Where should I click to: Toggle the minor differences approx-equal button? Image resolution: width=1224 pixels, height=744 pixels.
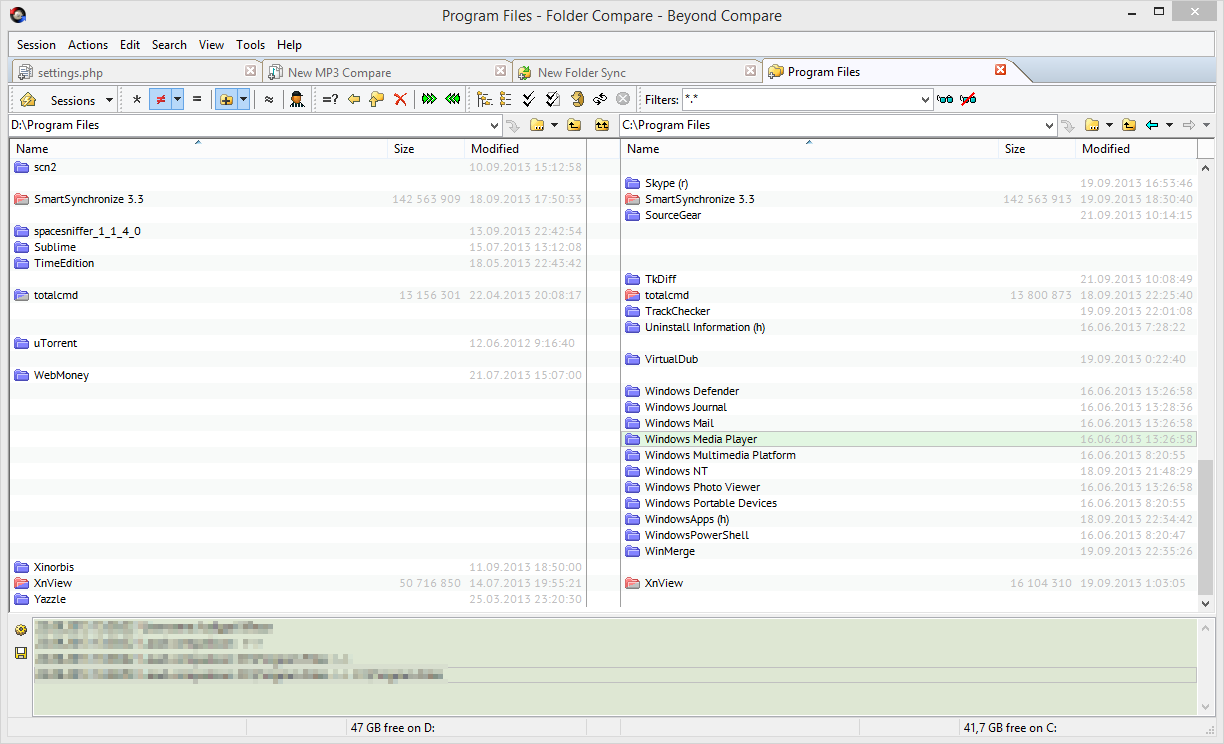(269, 100)
